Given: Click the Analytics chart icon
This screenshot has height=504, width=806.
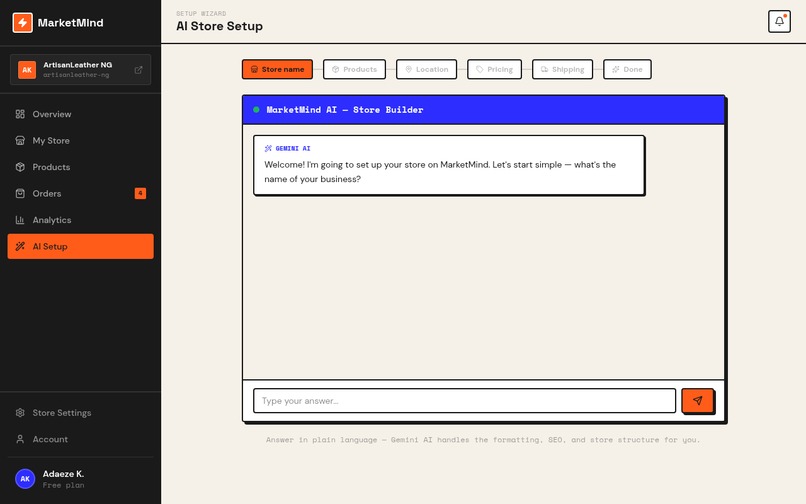Looking at the screenshot, I should (20, 220).
